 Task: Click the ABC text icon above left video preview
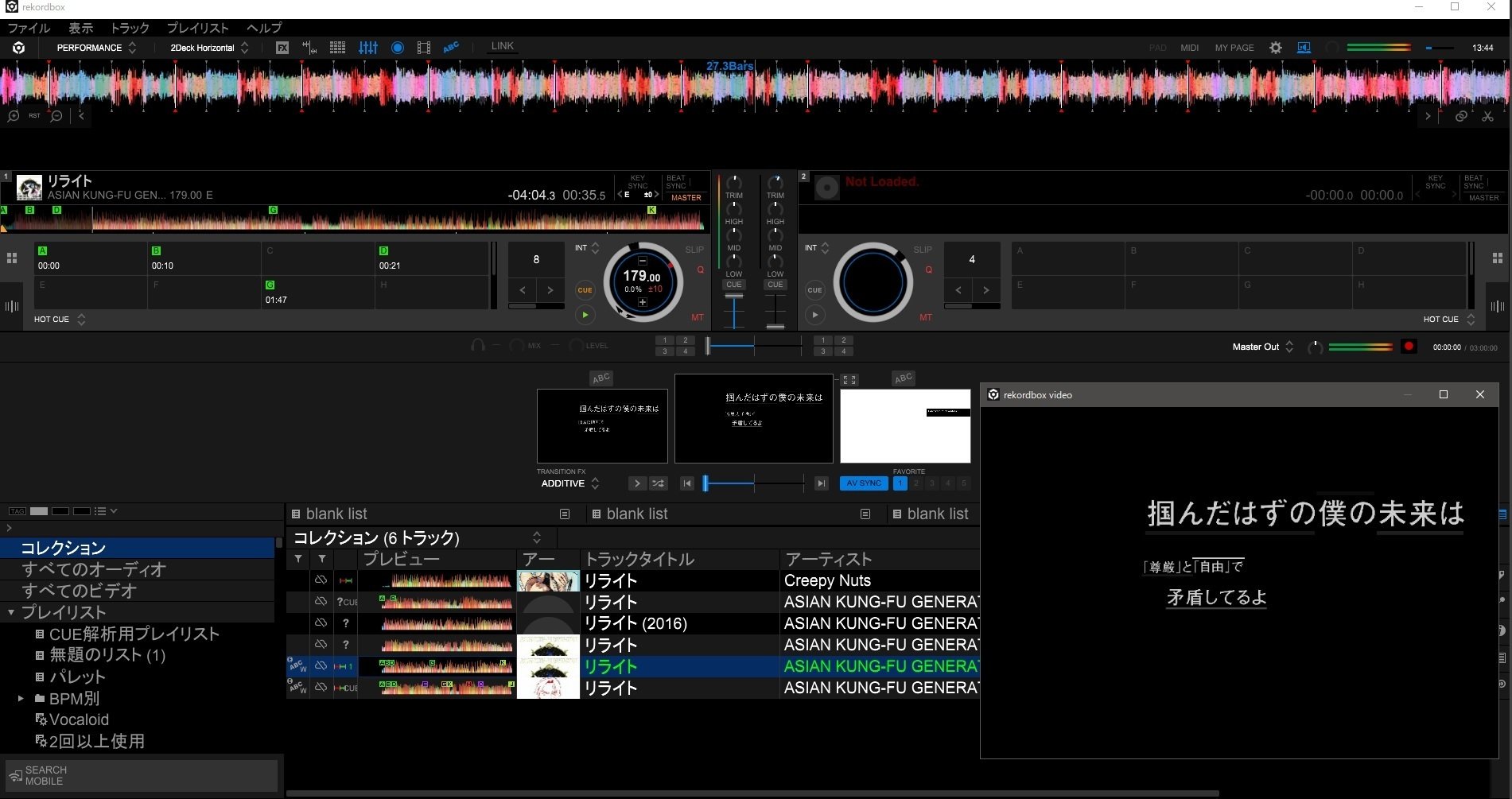click(x=601, y=378)
